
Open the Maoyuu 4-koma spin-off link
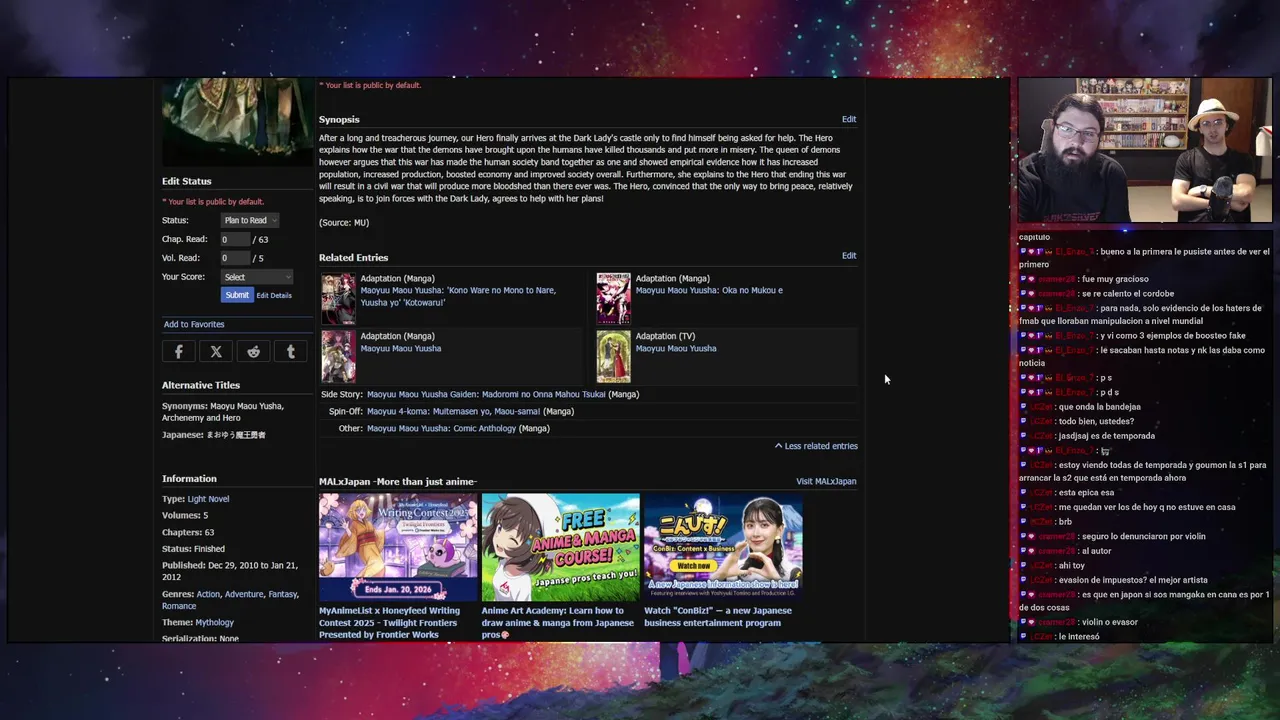453,411
